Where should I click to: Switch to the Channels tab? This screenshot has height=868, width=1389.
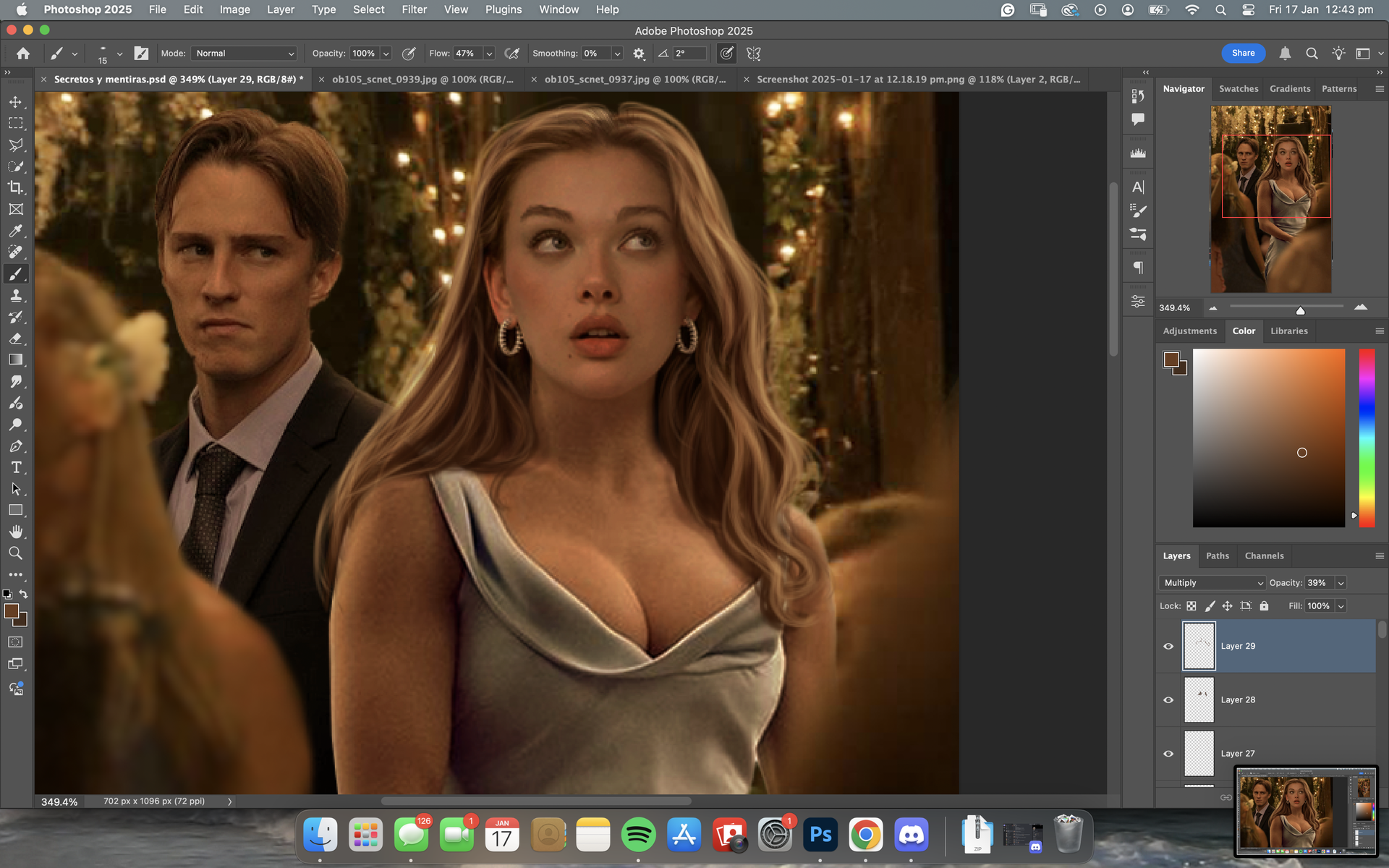(x=1264, y=556)
